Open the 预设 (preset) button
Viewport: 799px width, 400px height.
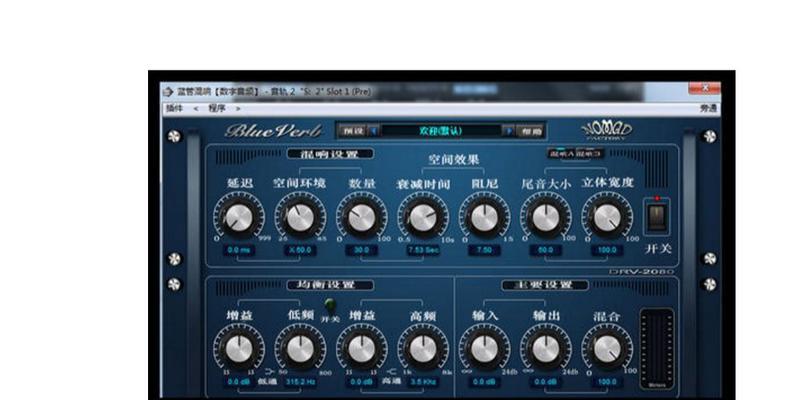coord(353,131)
